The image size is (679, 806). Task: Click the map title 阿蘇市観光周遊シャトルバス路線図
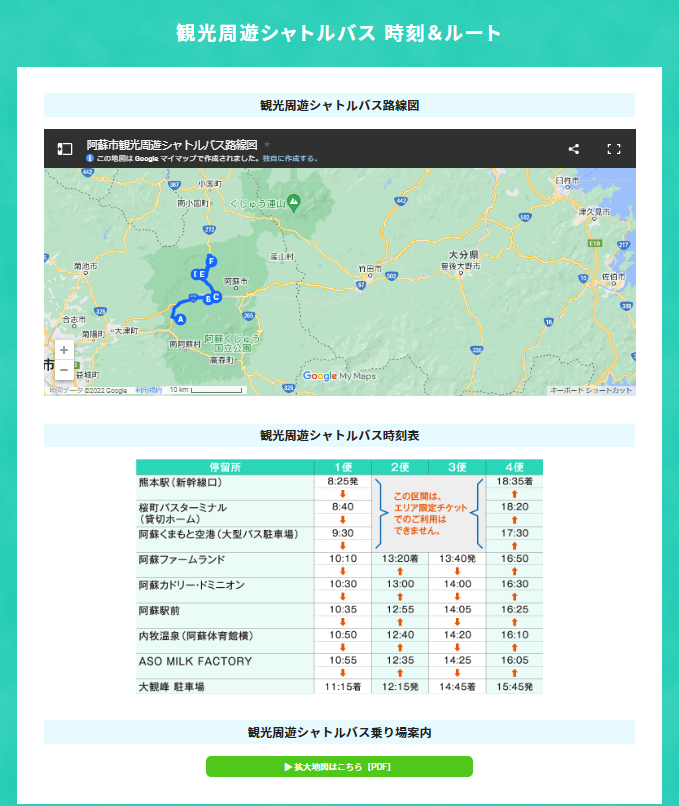click(172, 144)
